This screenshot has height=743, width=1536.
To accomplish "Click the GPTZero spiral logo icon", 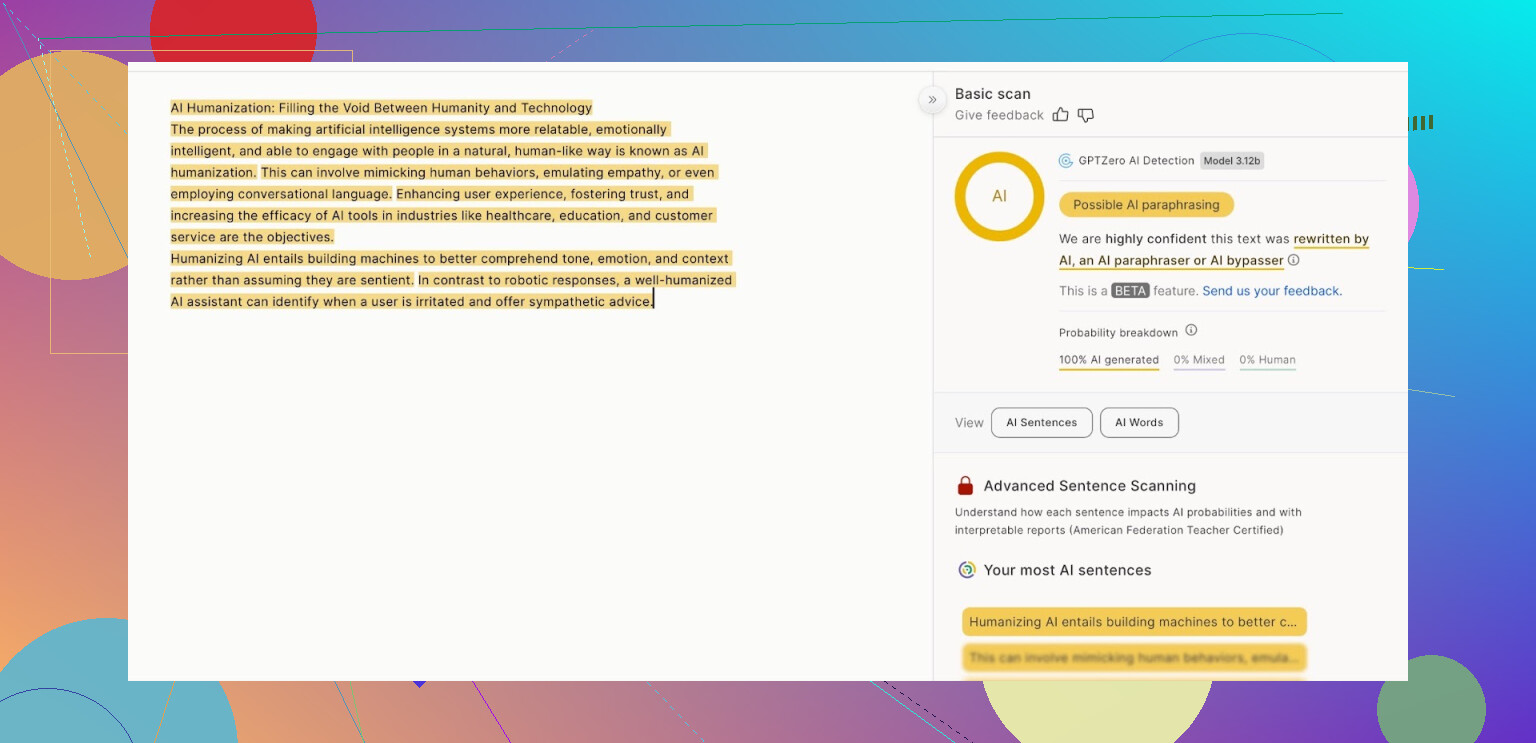I will (x=1066, y=161).
